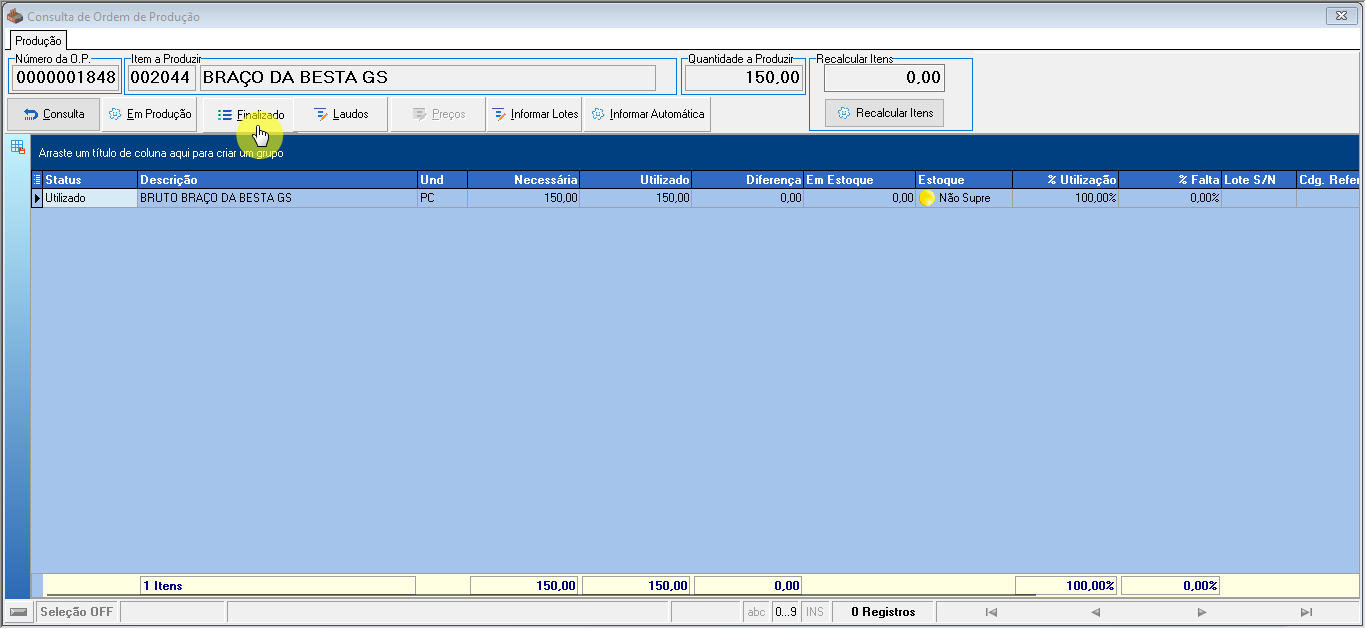Open the Laudos reports button
Viewport: 1366px width, 629px height.
[341, 114]
